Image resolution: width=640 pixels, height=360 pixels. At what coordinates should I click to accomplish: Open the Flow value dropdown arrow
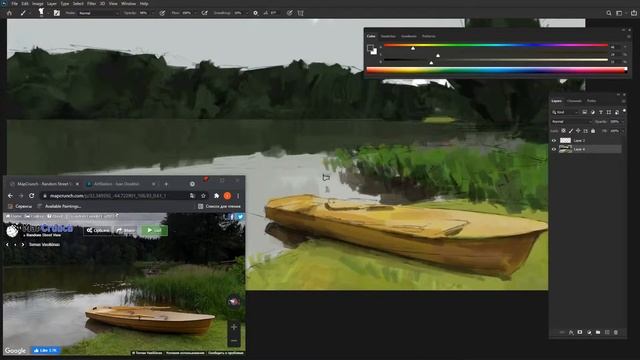196,13
